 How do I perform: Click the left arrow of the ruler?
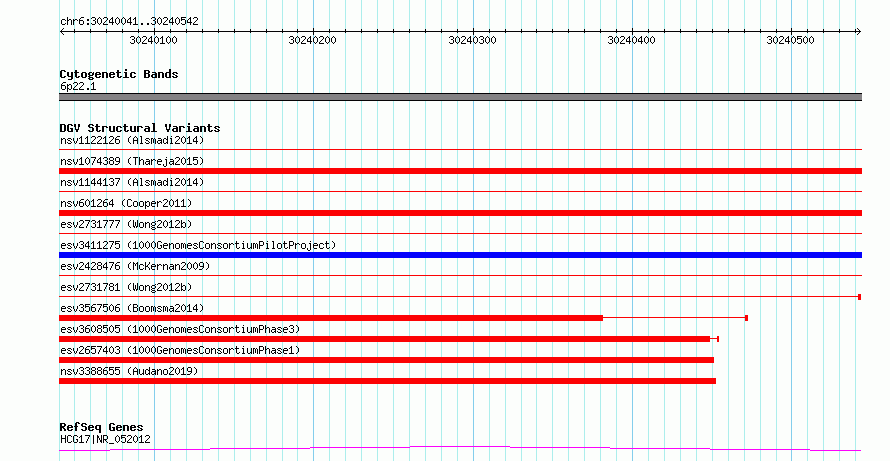63,32
